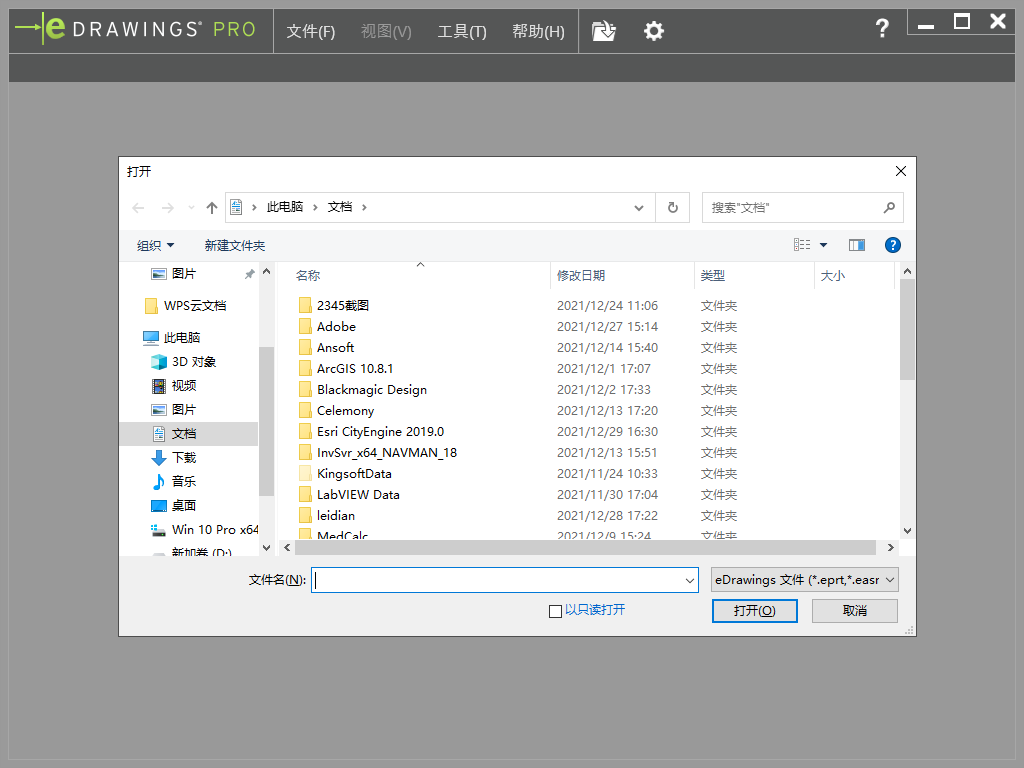Click the 下载 download arrow icon

pyautogui.click(x=159, y=458)
